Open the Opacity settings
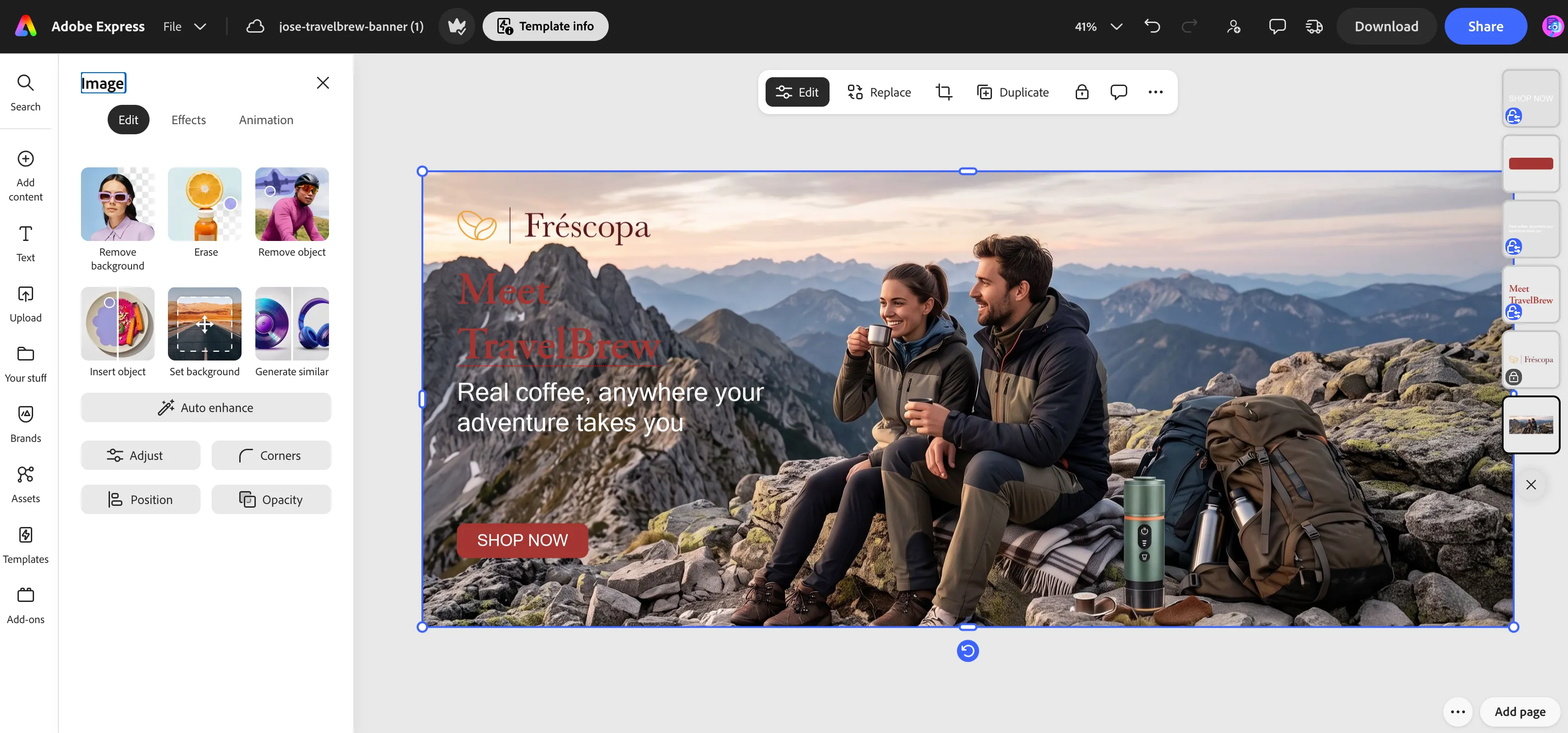Image resolution: width=1568 pixels, height=733 pixels. click(271, 499)
